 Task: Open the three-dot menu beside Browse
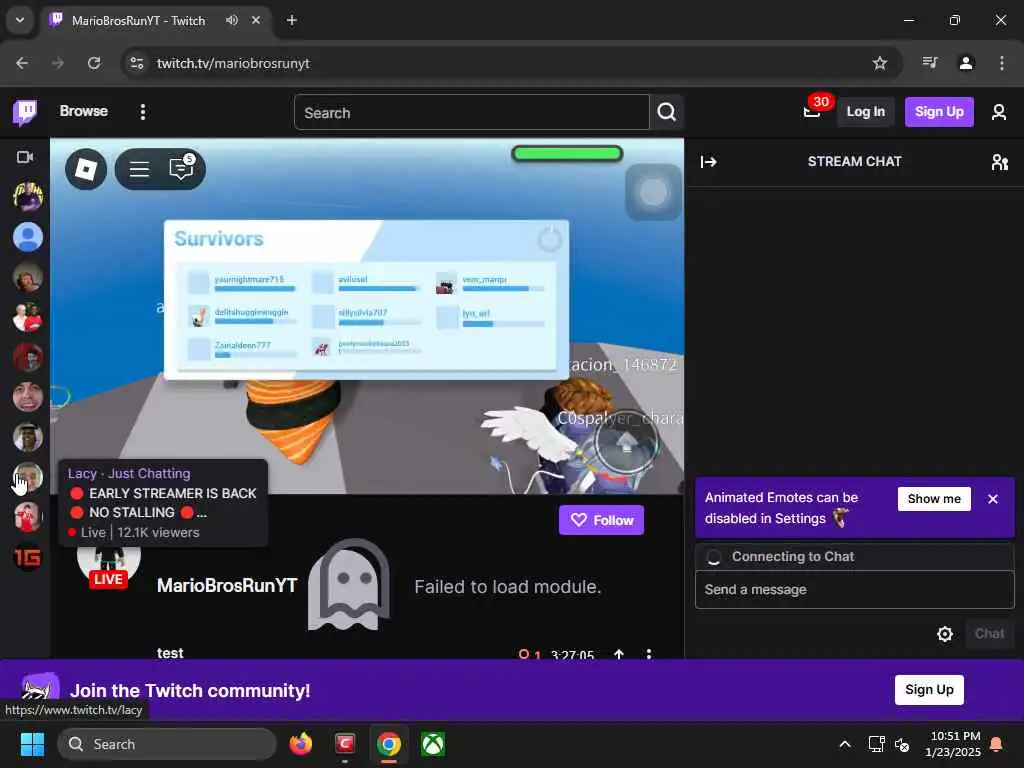143,112
